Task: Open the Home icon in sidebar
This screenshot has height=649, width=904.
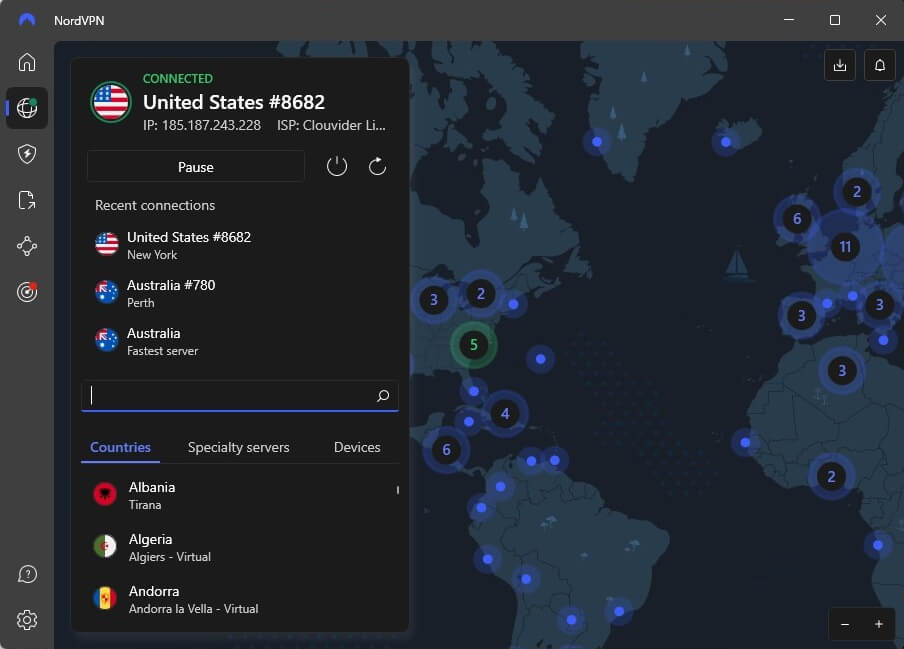Action: click(27, 62)
